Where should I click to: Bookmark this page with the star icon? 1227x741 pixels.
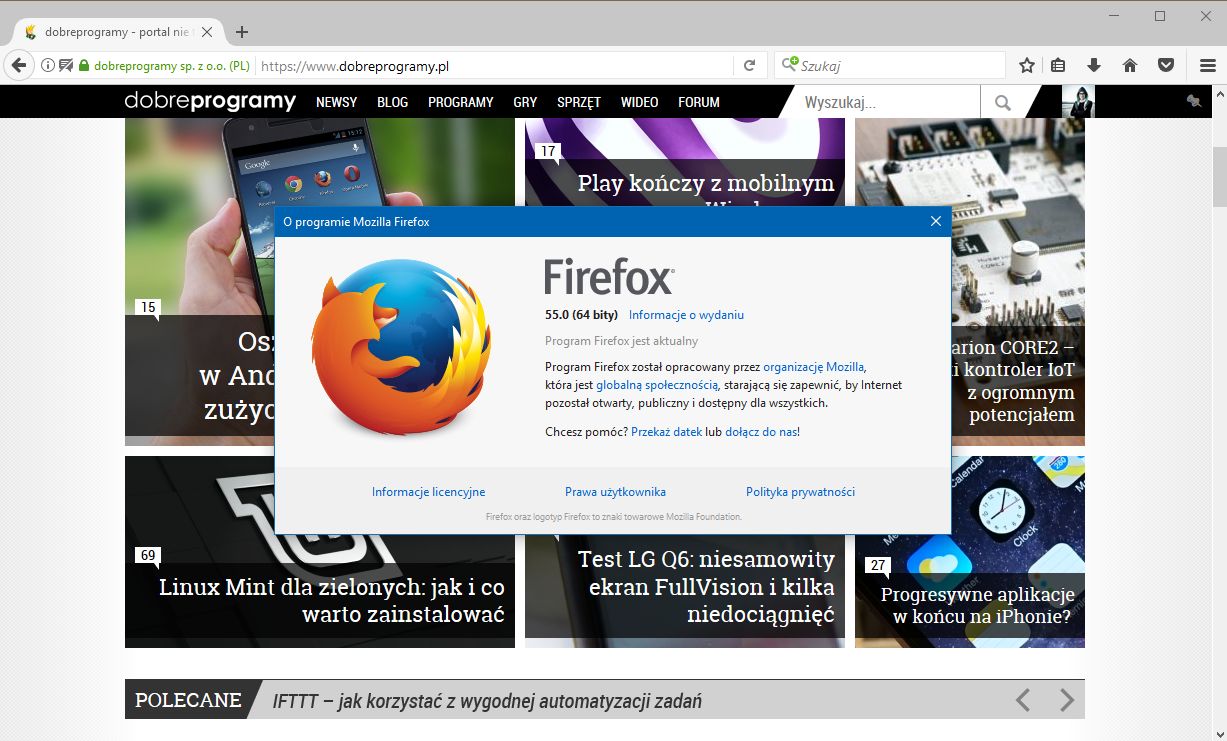click(x=1027, y=66)
